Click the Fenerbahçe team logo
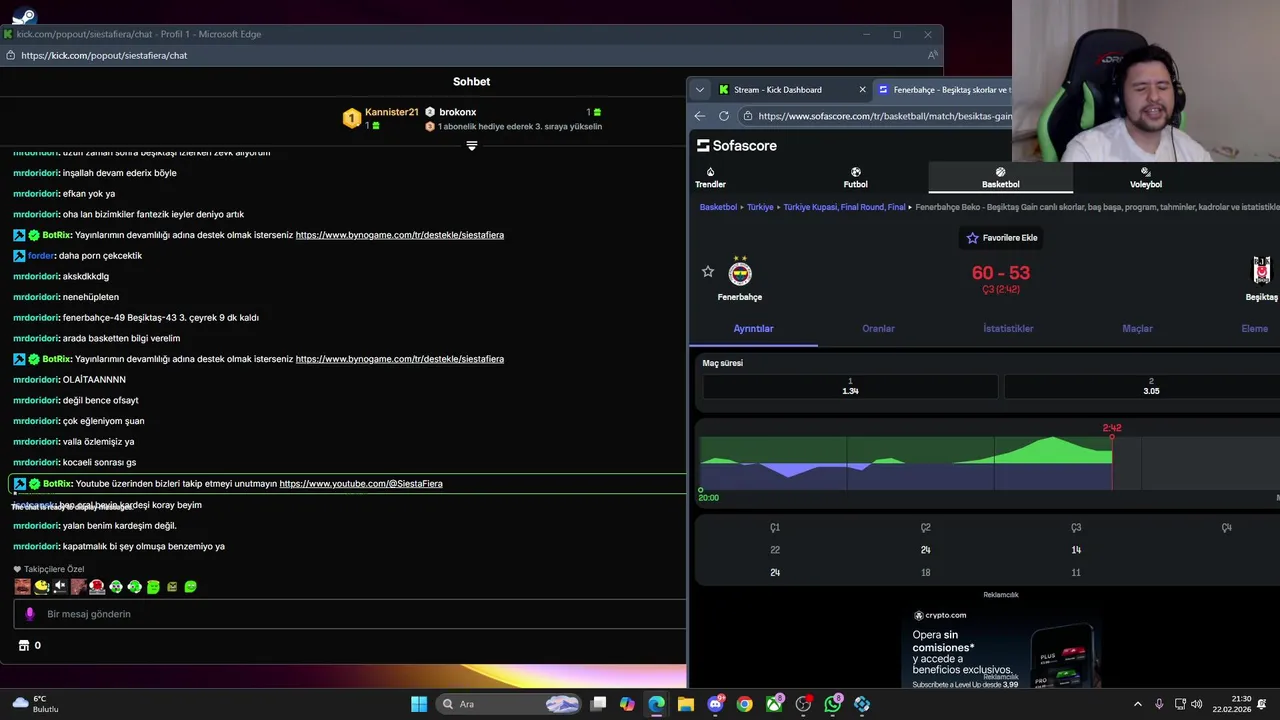 740,271
